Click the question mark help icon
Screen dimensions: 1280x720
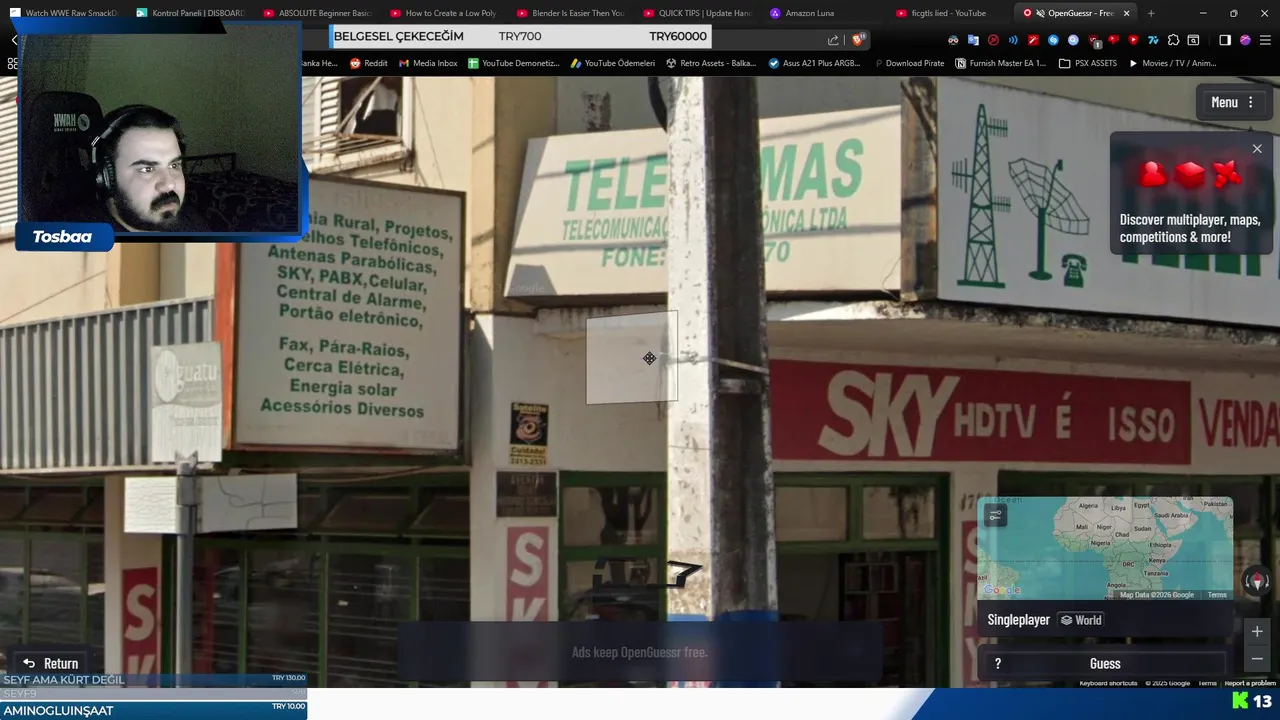click(997, 664)
